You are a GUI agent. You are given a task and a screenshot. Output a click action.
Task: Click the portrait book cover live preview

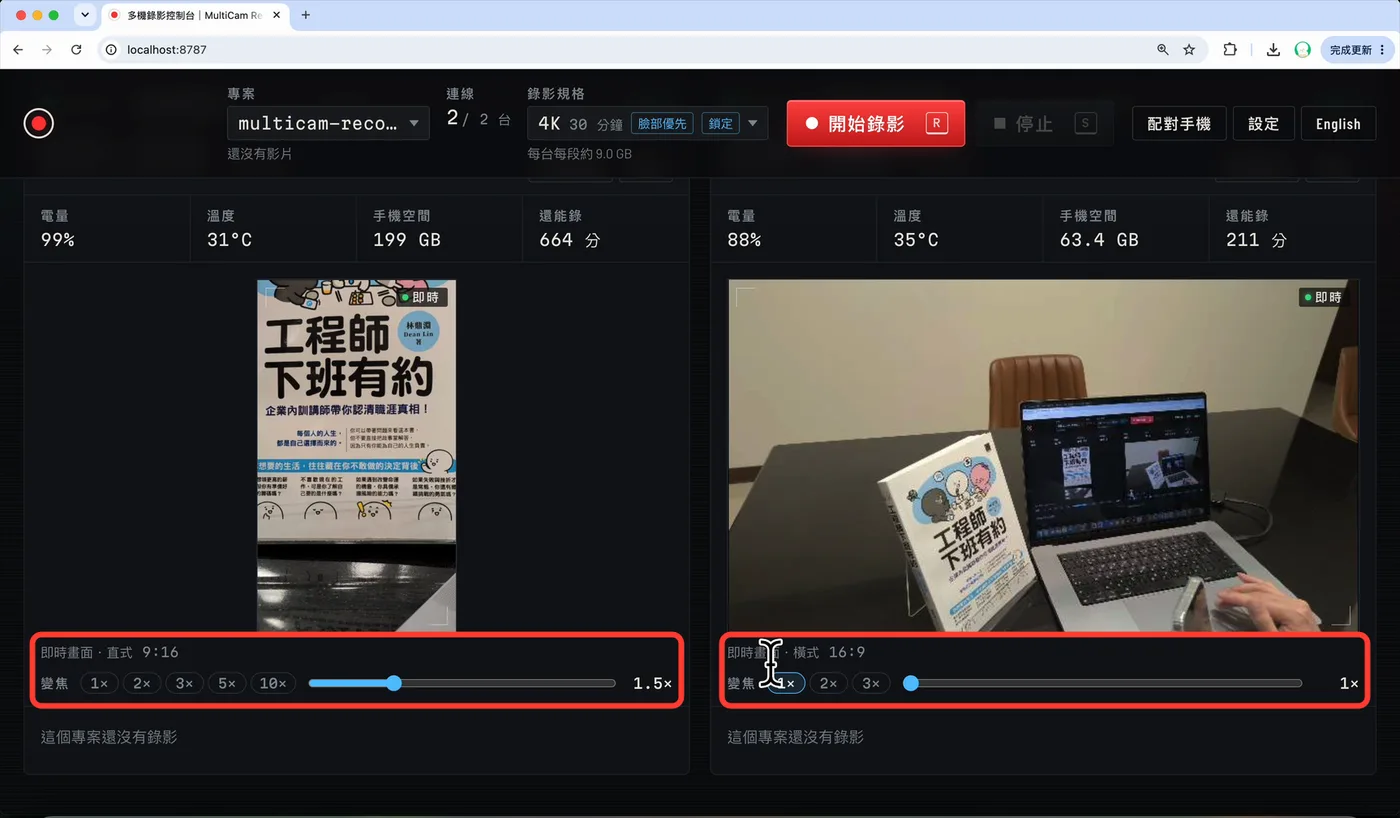(x=357, y=455)
